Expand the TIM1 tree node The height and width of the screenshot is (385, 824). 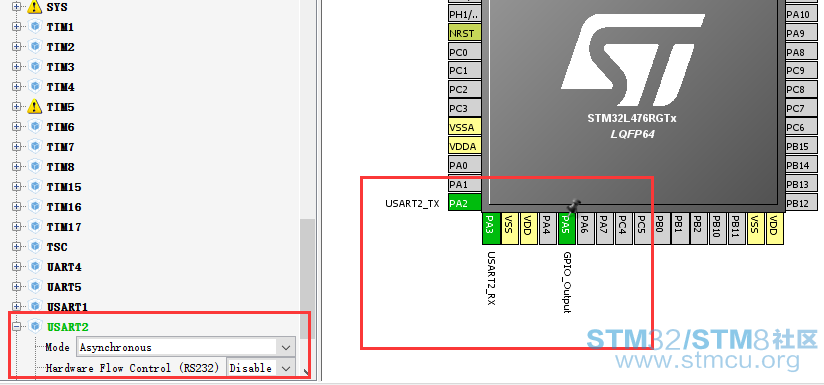tap(17, 27)
